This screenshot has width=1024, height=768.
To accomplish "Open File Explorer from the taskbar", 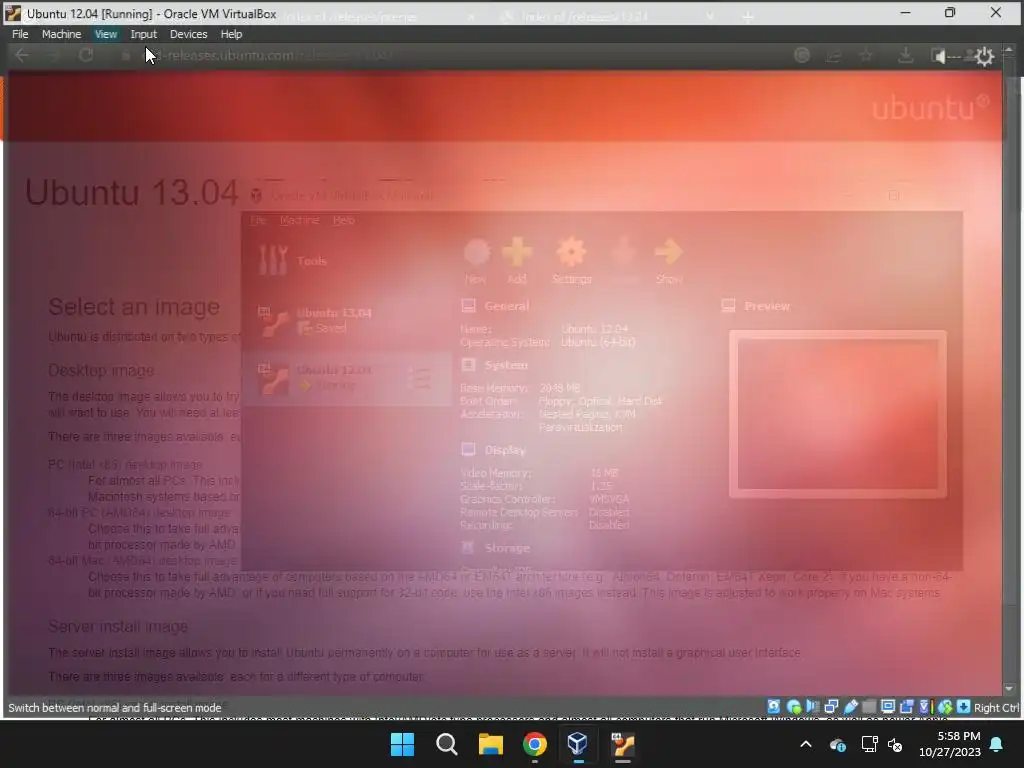I will click(490, 744).
